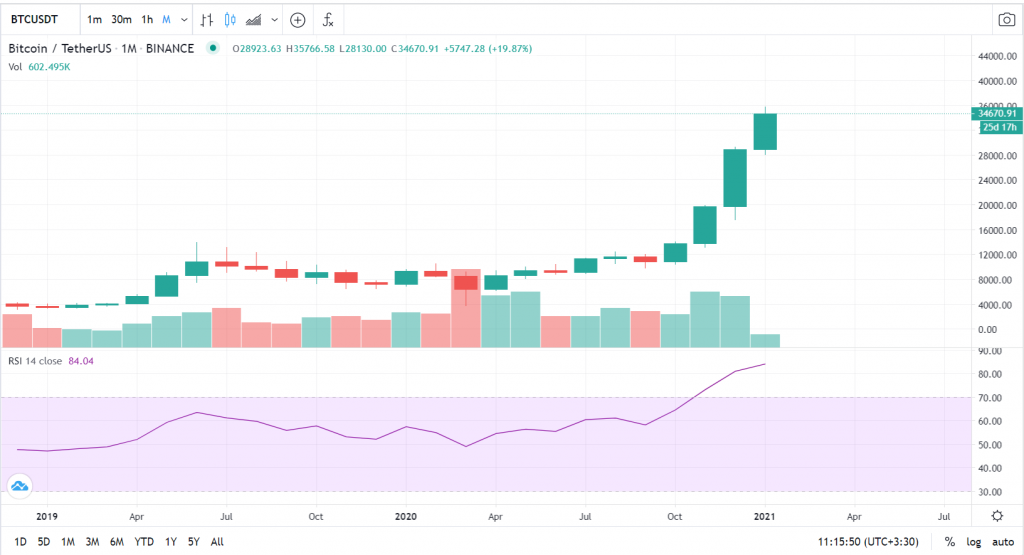Switch to the 30m interval
The height and width of the screenshot is (555, 1024).
click(121, 19)
